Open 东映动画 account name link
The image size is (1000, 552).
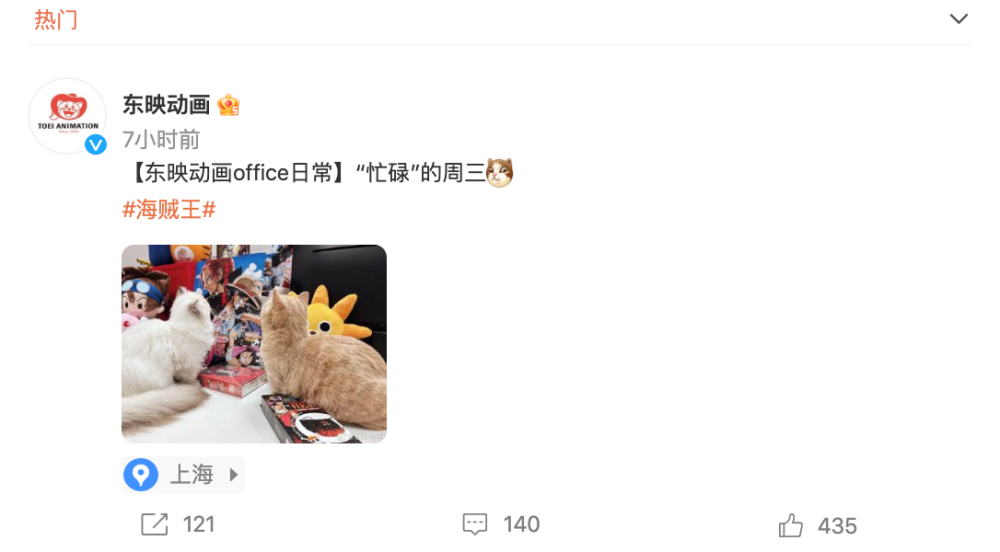tap(166, 105)
